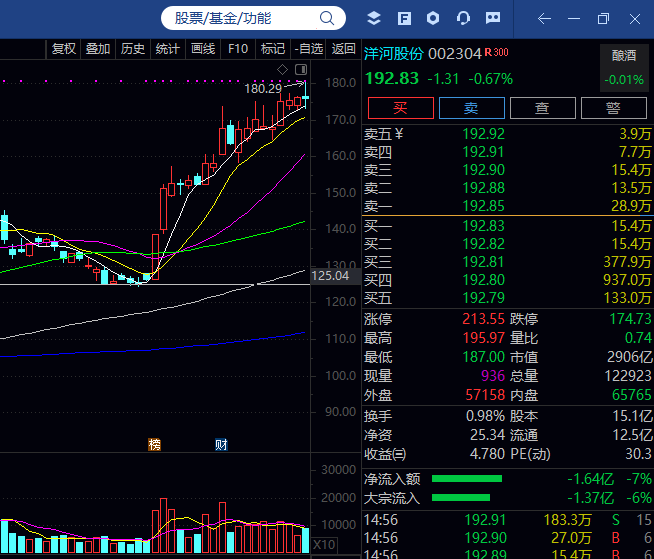Click the 查 query button
The width and height of the screenshot is (654, 559).
point(543,108)
